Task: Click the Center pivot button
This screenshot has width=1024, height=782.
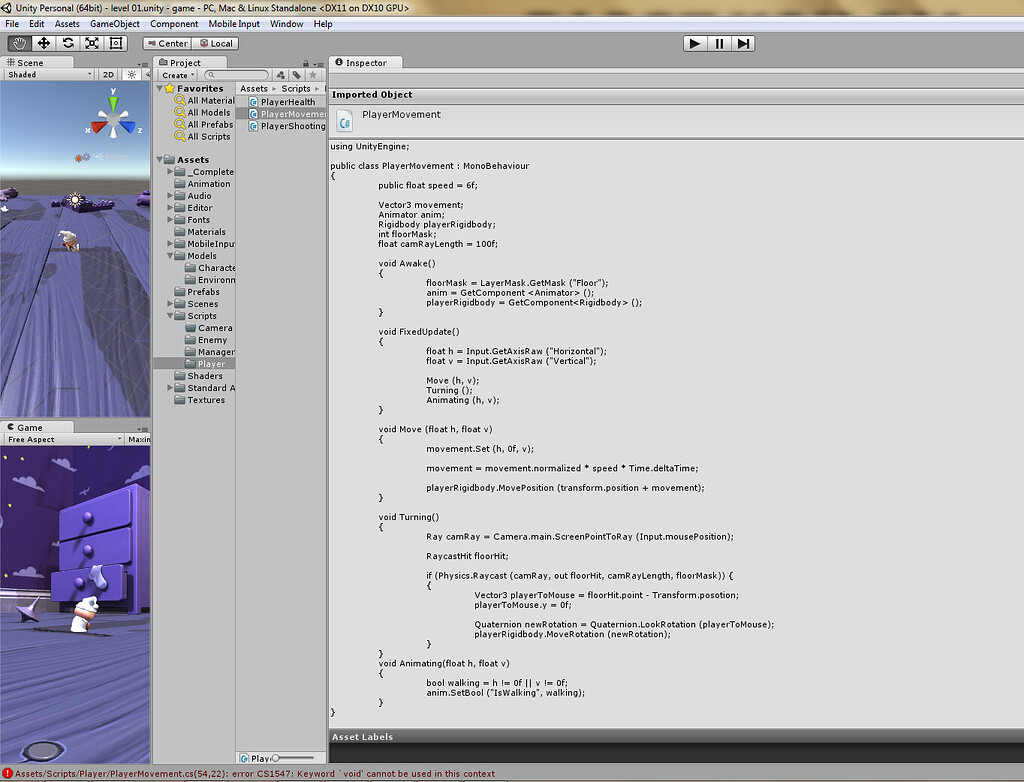Action: click(x=166, y=43)
